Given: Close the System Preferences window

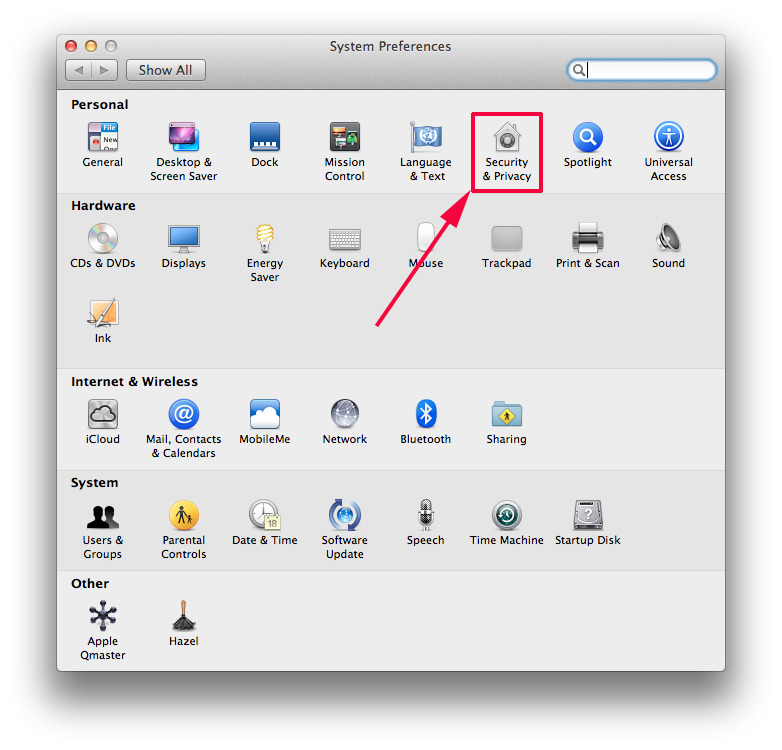Looking at the screenshot, I should point(71,46).
